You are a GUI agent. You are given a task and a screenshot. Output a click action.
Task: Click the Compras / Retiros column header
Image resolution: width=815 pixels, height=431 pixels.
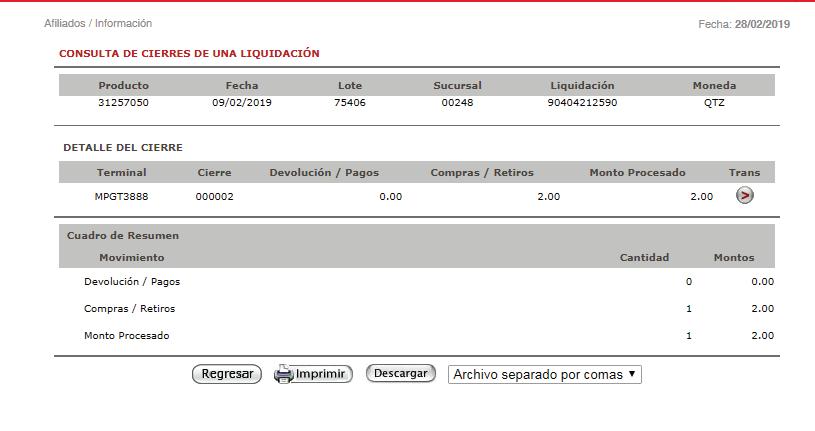(482, 172)
